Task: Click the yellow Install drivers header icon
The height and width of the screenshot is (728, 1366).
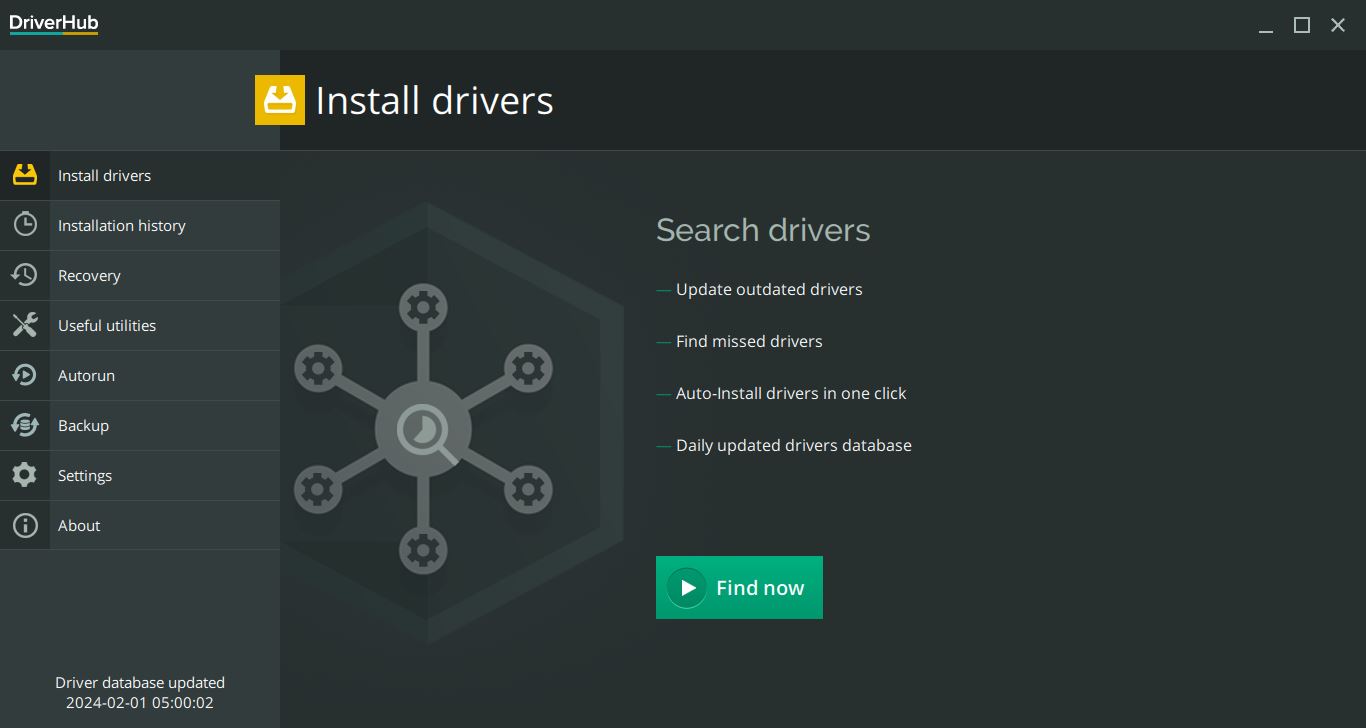Action: (x=280, y=100)
